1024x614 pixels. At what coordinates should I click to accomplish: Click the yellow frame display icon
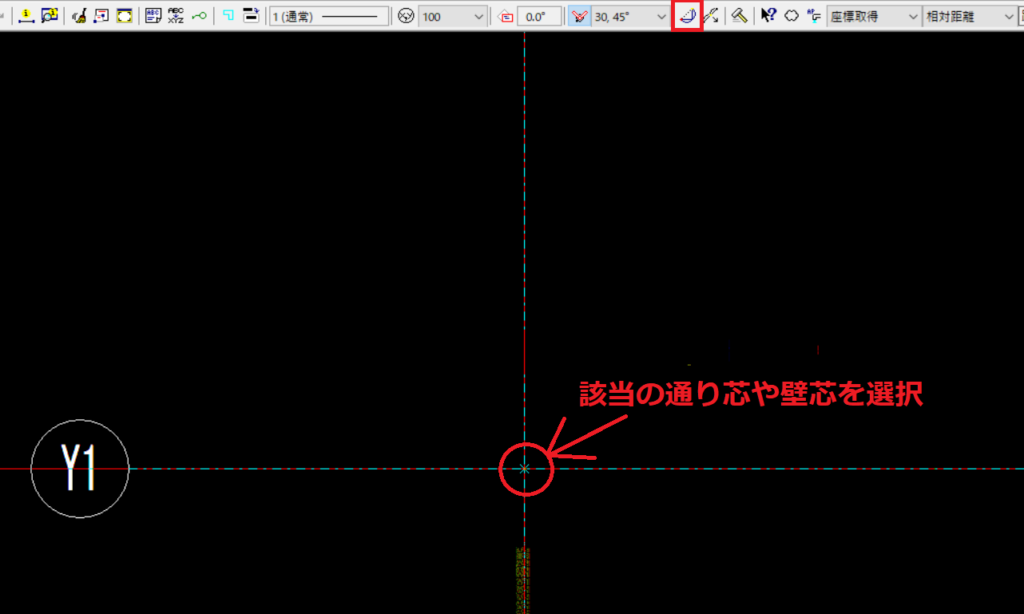124,16
